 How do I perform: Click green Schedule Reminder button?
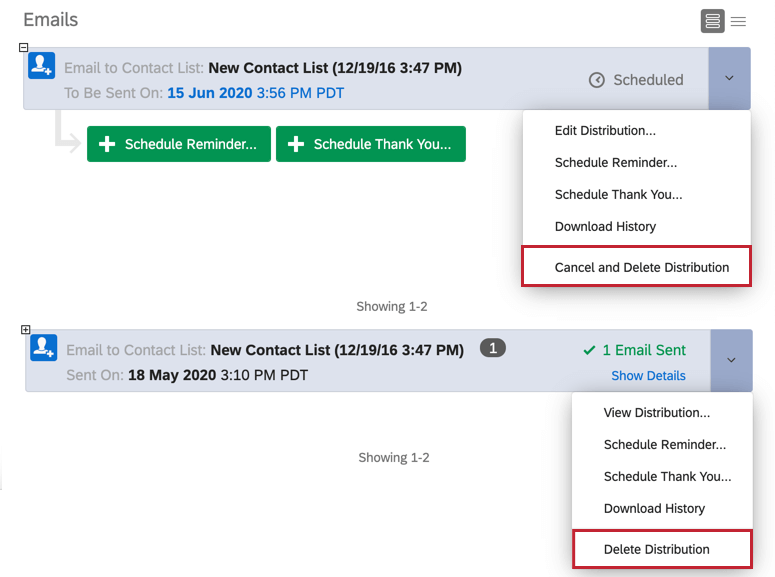pos(179,144)
